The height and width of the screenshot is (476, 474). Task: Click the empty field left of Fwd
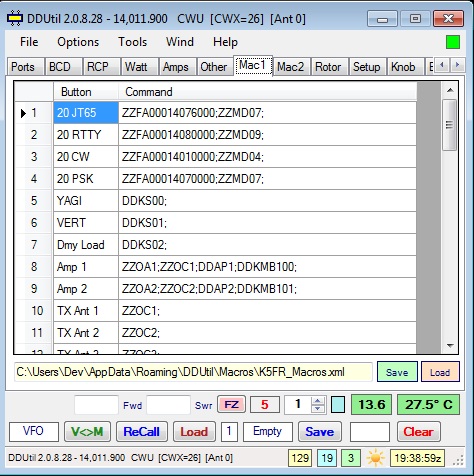96,405
